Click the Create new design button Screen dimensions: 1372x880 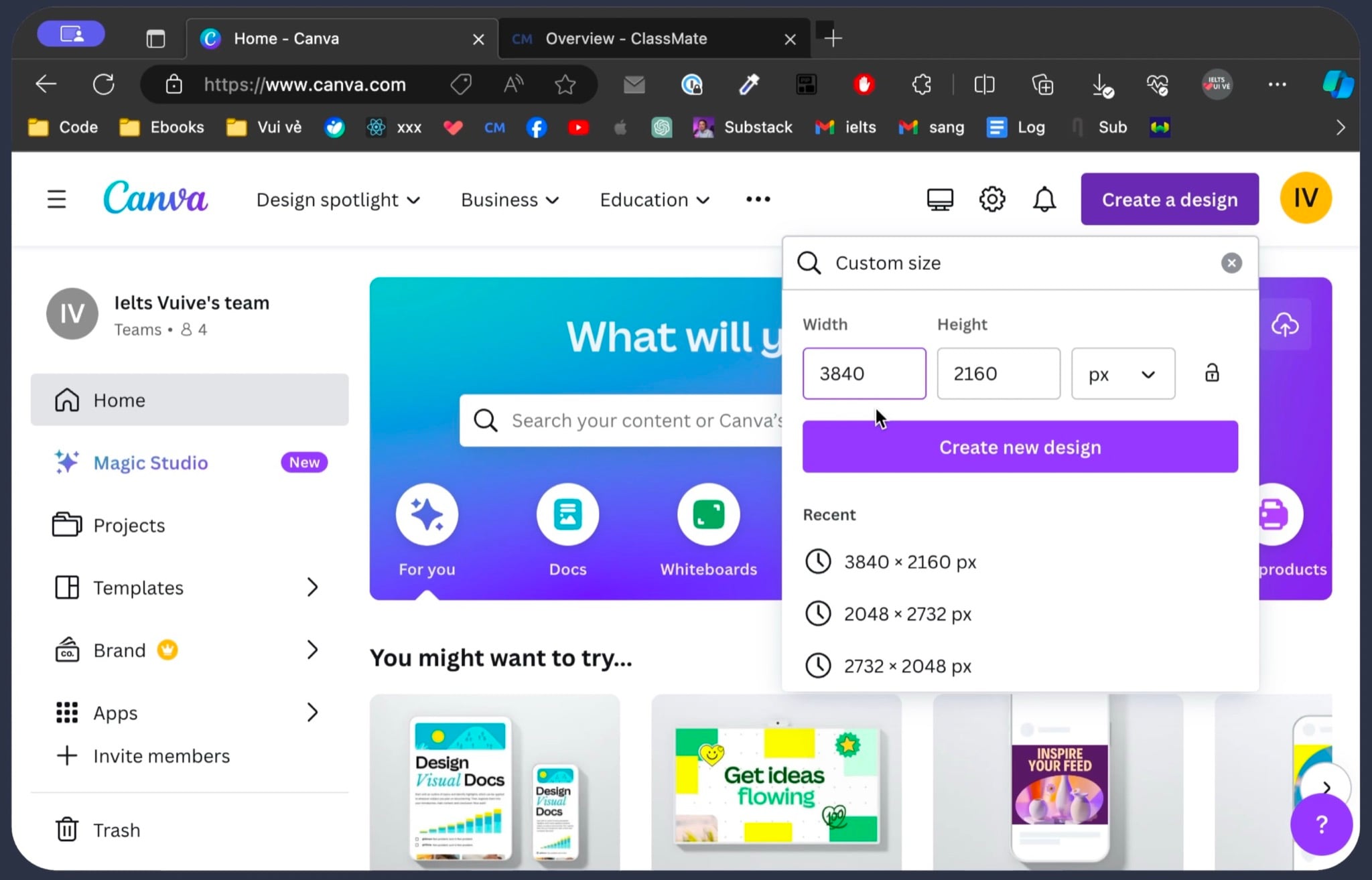[1020, 447]
